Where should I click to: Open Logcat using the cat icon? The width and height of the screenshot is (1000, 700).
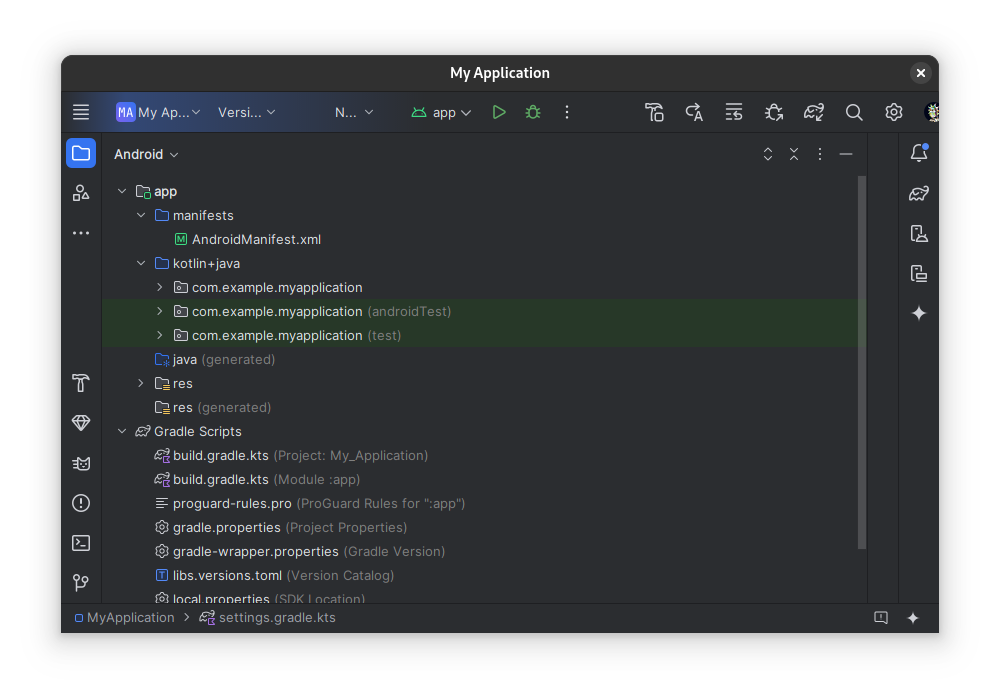81,463
